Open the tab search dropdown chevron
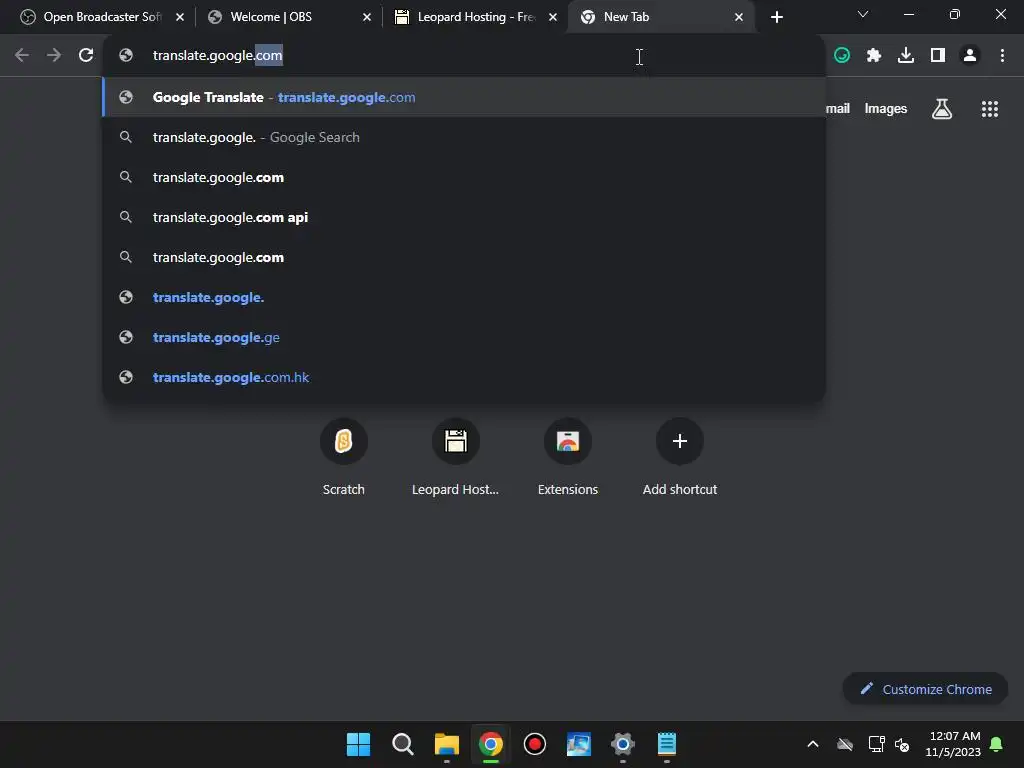This screenshot has height=768, width=1024. (x=863, y=14)
